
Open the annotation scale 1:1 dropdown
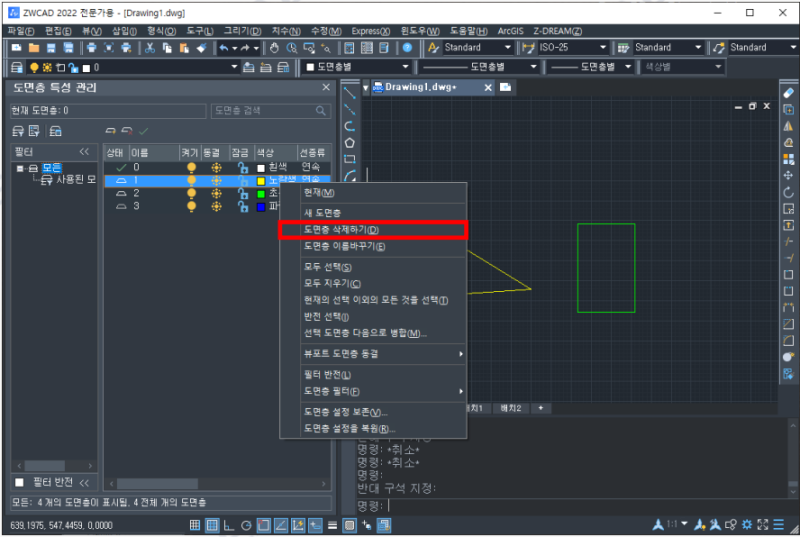point(684,524)
